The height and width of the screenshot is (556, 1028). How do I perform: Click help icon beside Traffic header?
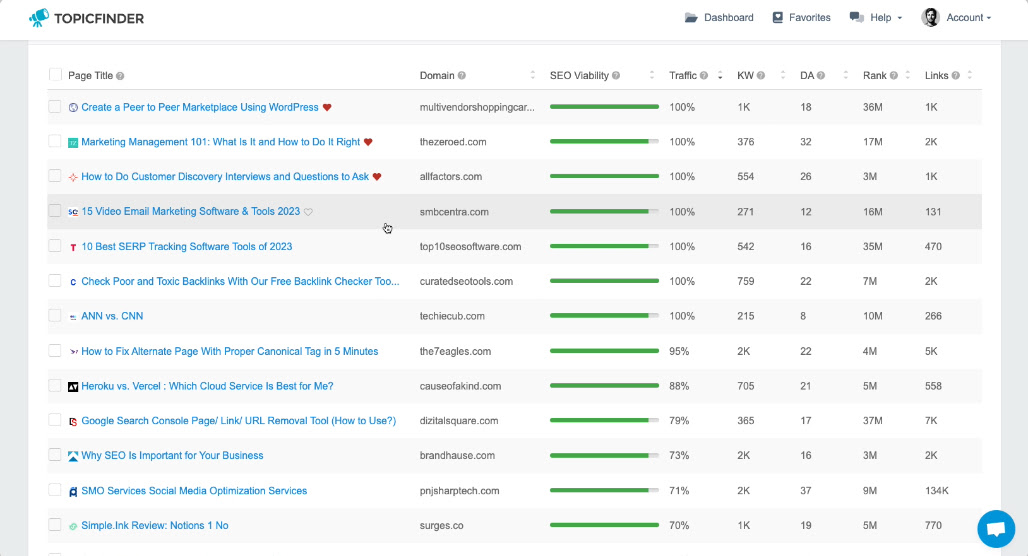click(703, 75)
